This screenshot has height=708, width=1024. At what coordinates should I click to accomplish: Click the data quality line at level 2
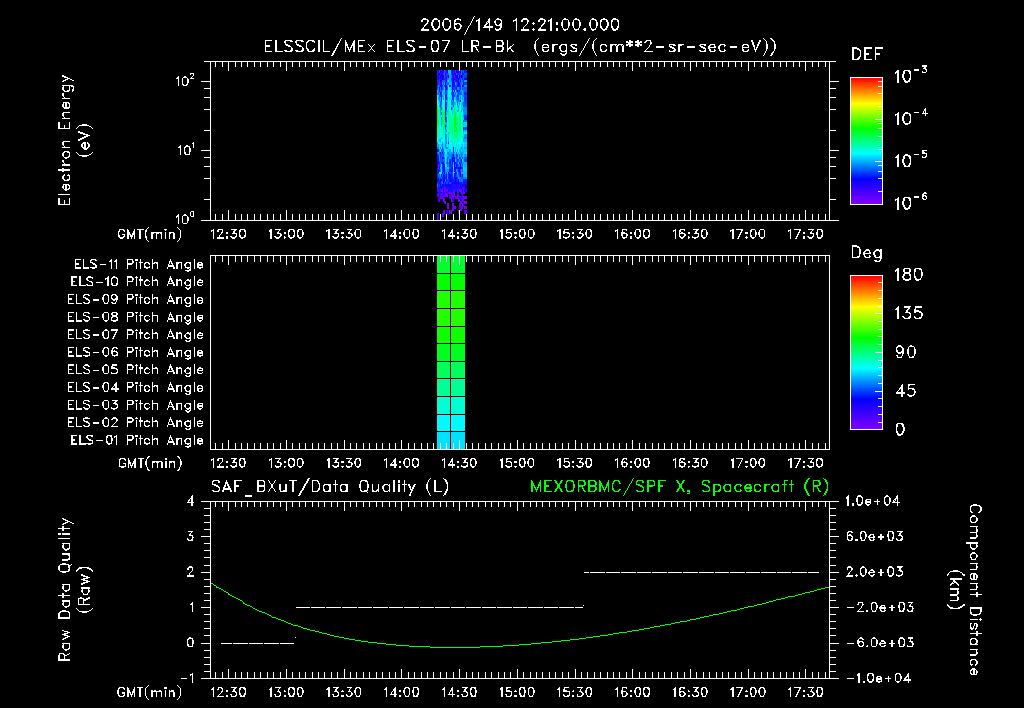(701, 572)
